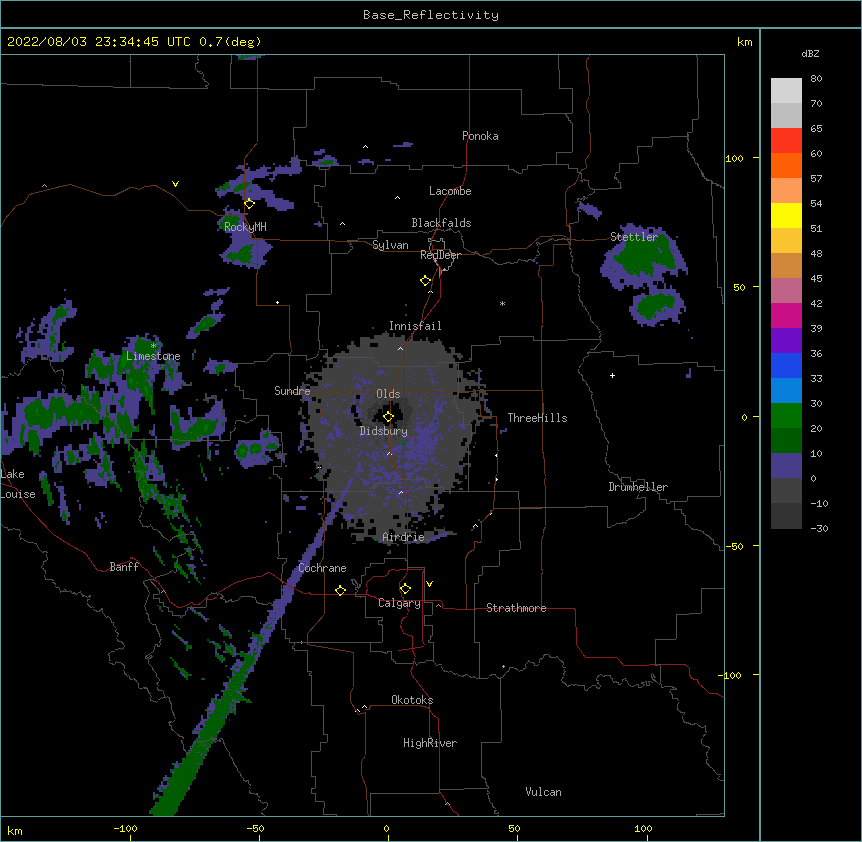Click the yellow marker over Calgary
This screenshot has height=842, width=862.
(405, 589)
